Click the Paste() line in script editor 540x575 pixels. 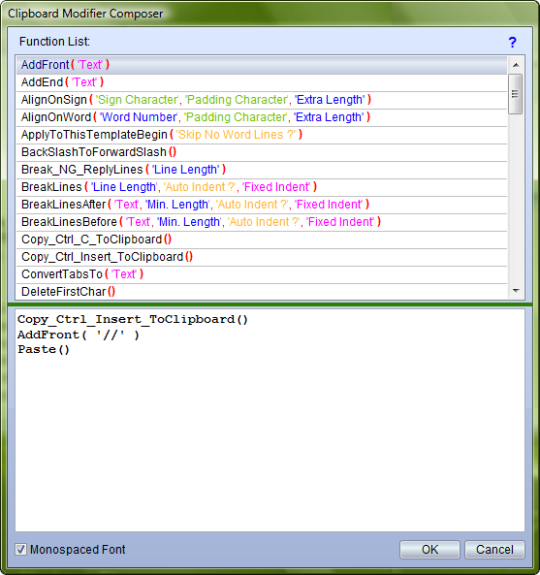[43, 349]
